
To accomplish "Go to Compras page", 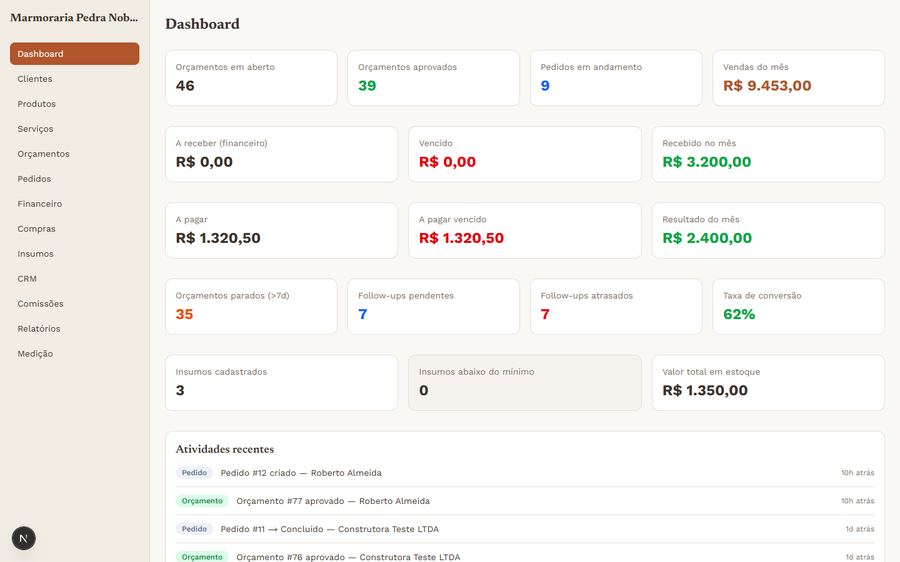I will tap(75, 228).
